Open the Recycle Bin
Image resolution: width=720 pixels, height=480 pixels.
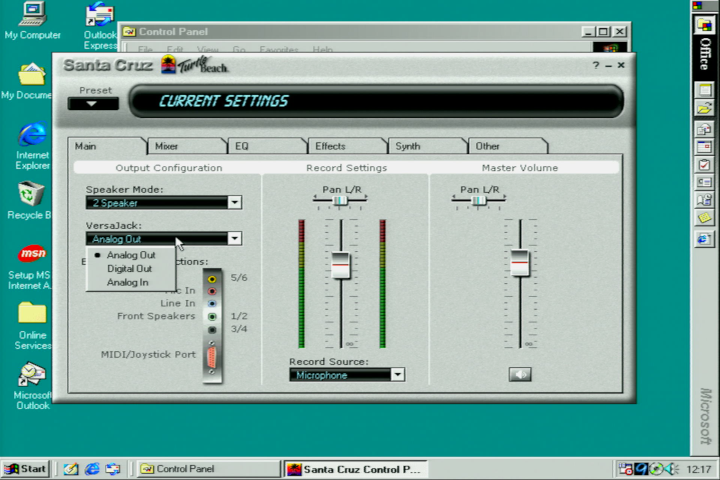(30, 201)
